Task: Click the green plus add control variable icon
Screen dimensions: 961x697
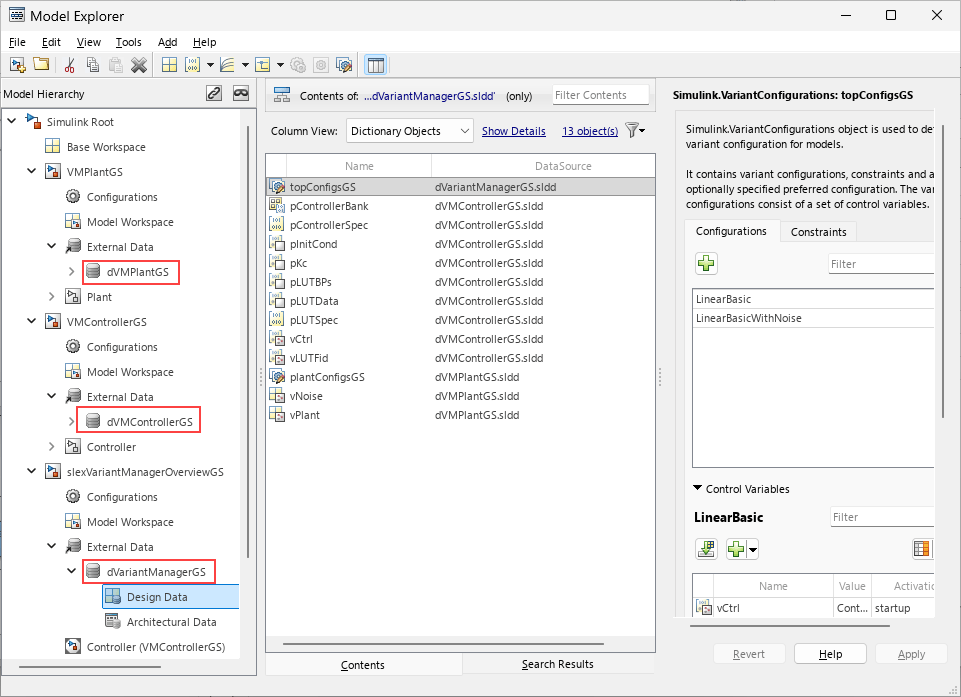Action: [x=736, y=549]
